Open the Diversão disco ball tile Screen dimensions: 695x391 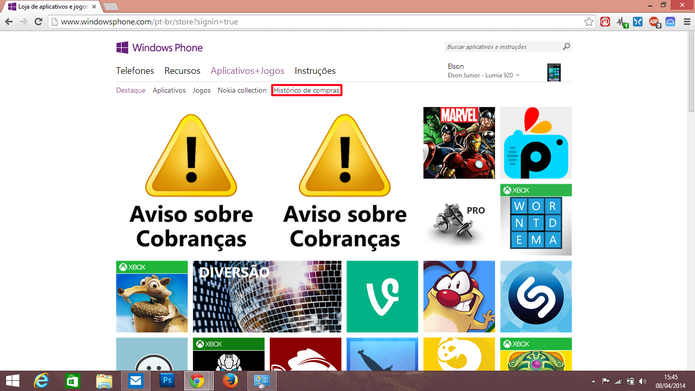(267, 297)
